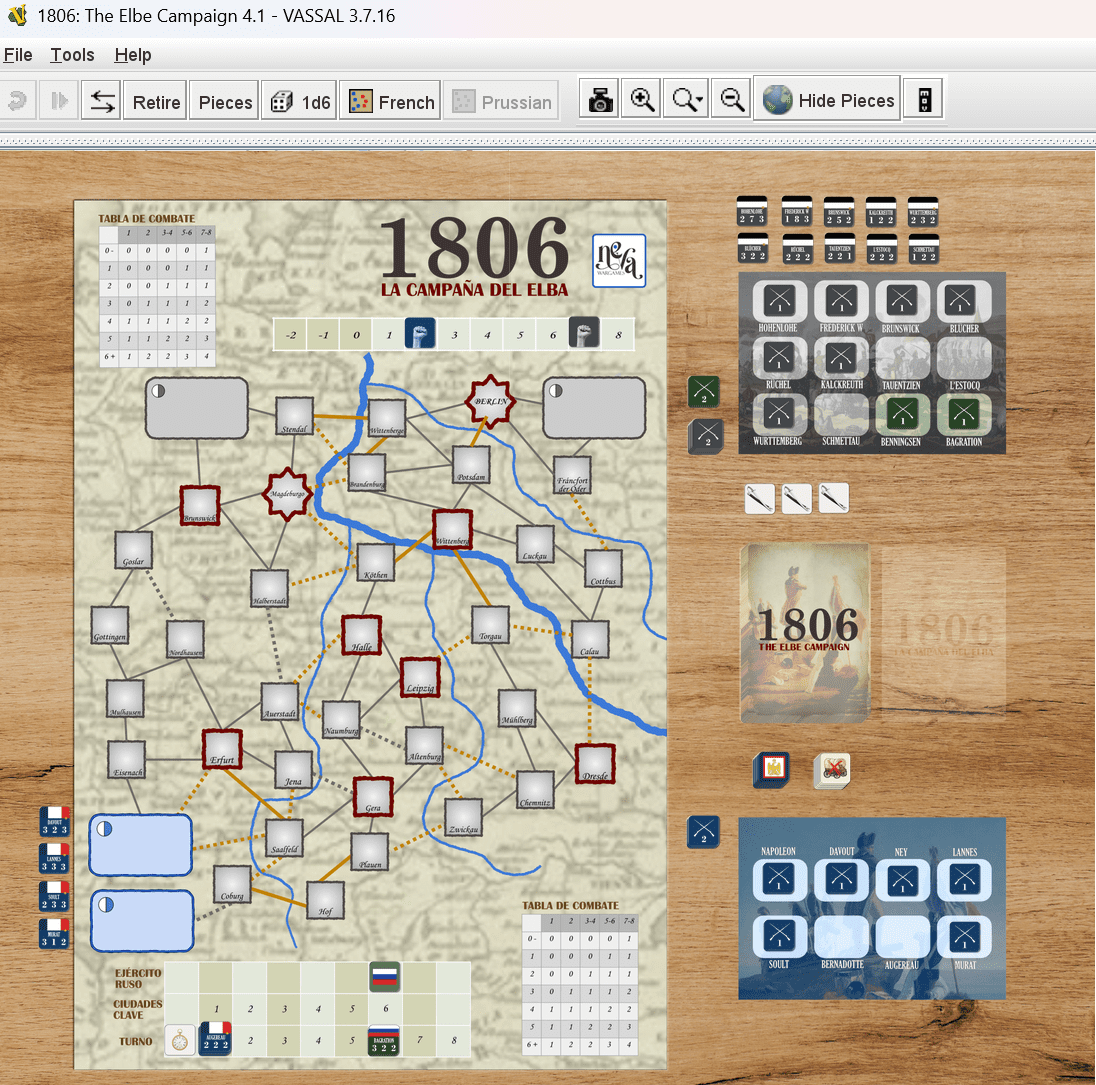Expand the Help menu
This screenshot has width=1096, height=1085.
pos(133,55)
